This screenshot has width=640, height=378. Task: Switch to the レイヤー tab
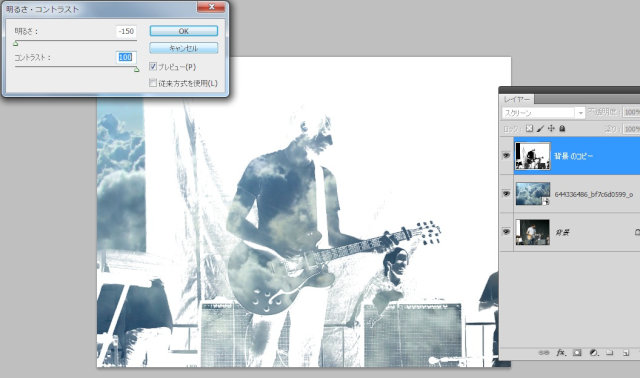[x=516, y=99]
